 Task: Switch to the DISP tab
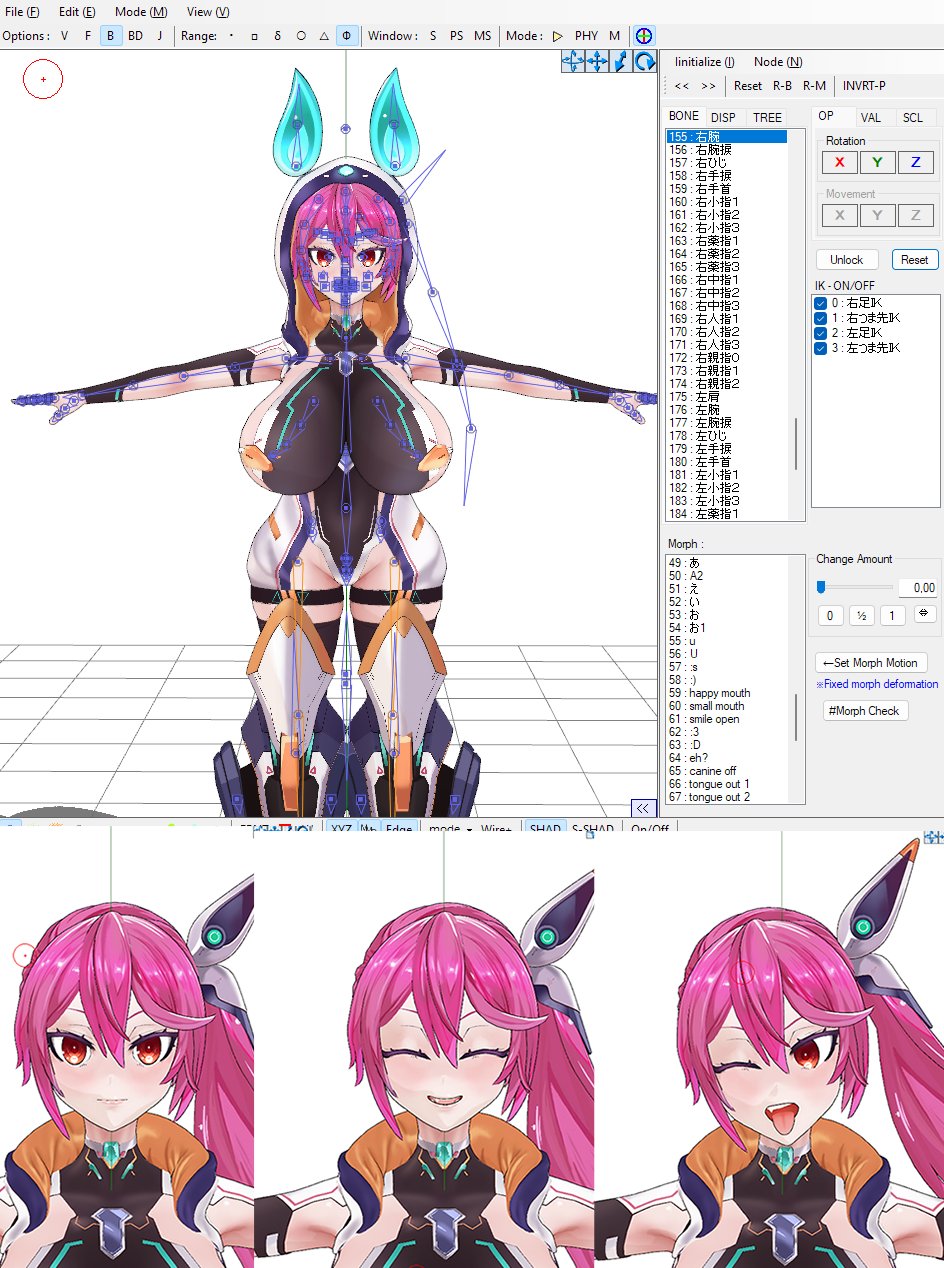tap(723, 118)
